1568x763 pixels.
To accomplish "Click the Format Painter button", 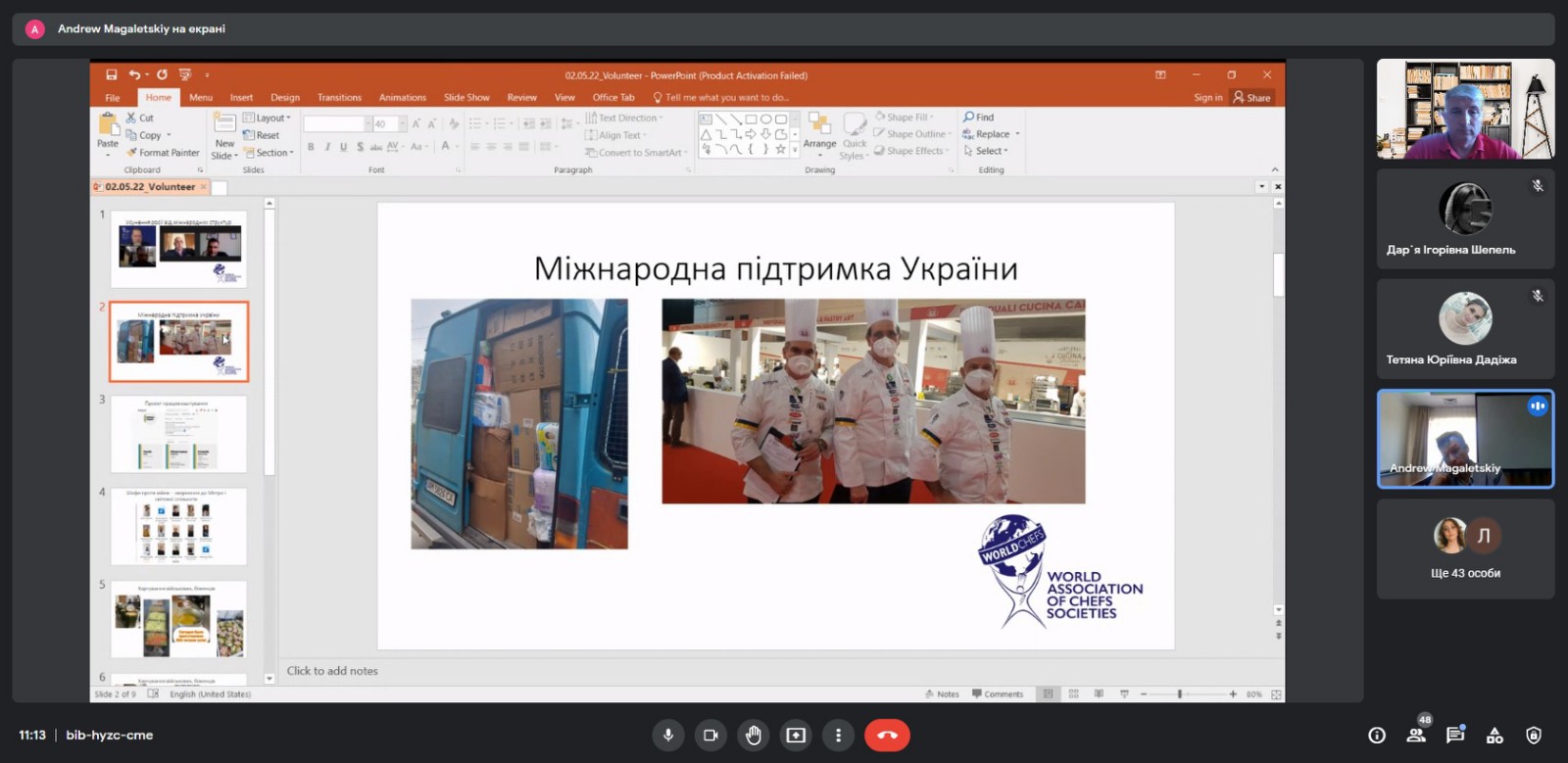I will coord(163,153).
